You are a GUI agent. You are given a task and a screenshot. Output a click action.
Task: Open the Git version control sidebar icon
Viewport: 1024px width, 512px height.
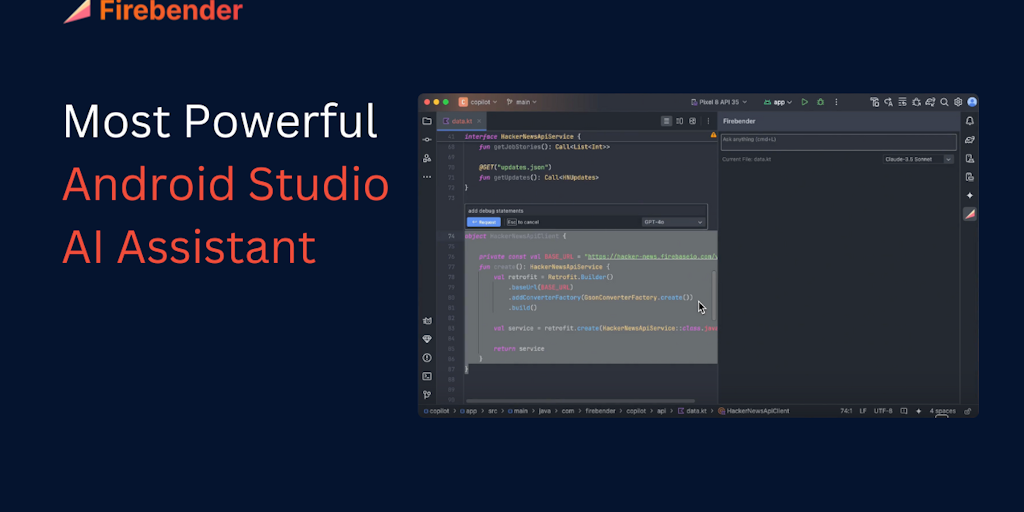point(427,394)
